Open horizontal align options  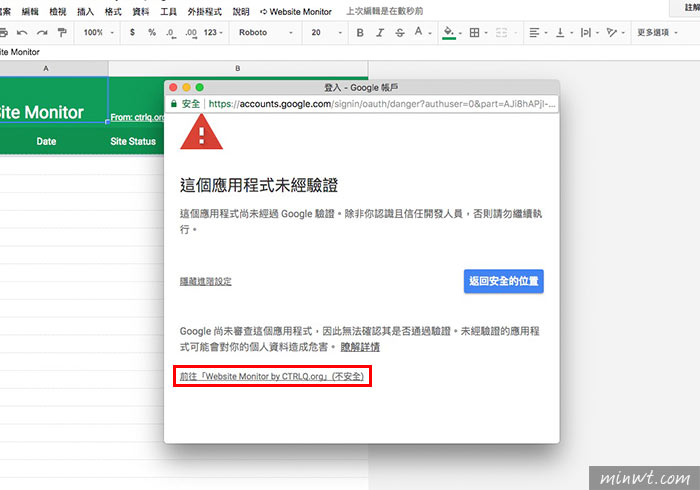[x=538, y=33]
